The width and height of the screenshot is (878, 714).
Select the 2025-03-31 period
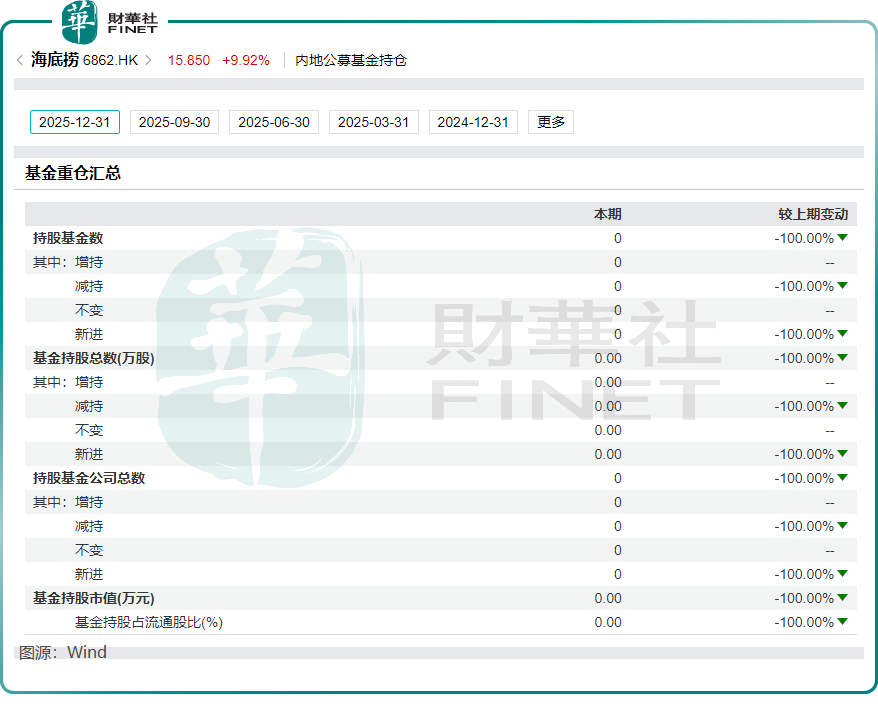coord(373,122)
